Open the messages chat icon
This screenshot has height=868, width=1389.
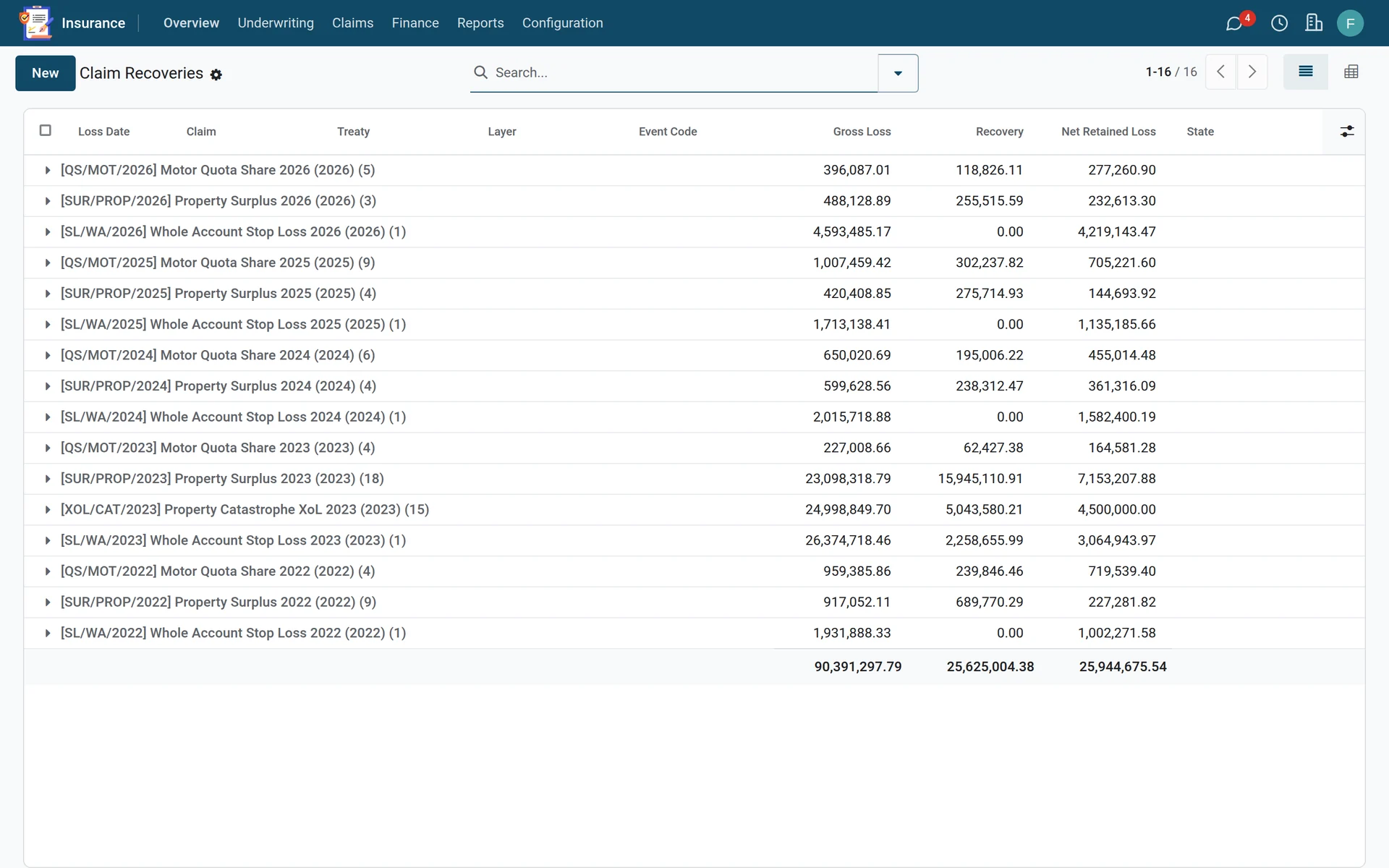pyautogui.click(x=1234, y=23)
